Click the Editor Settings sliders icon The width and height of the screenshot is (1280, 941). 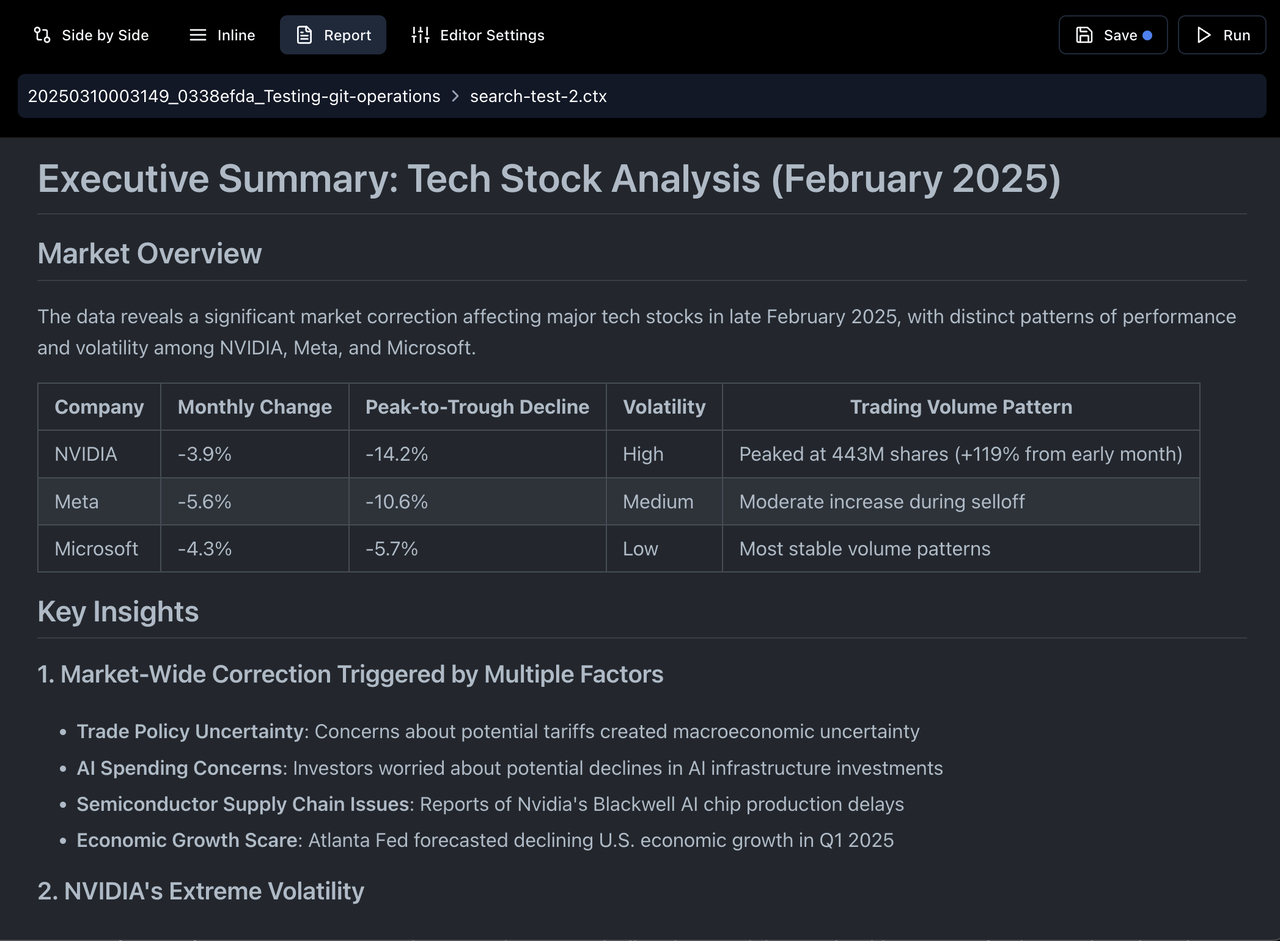click(420, 35)
